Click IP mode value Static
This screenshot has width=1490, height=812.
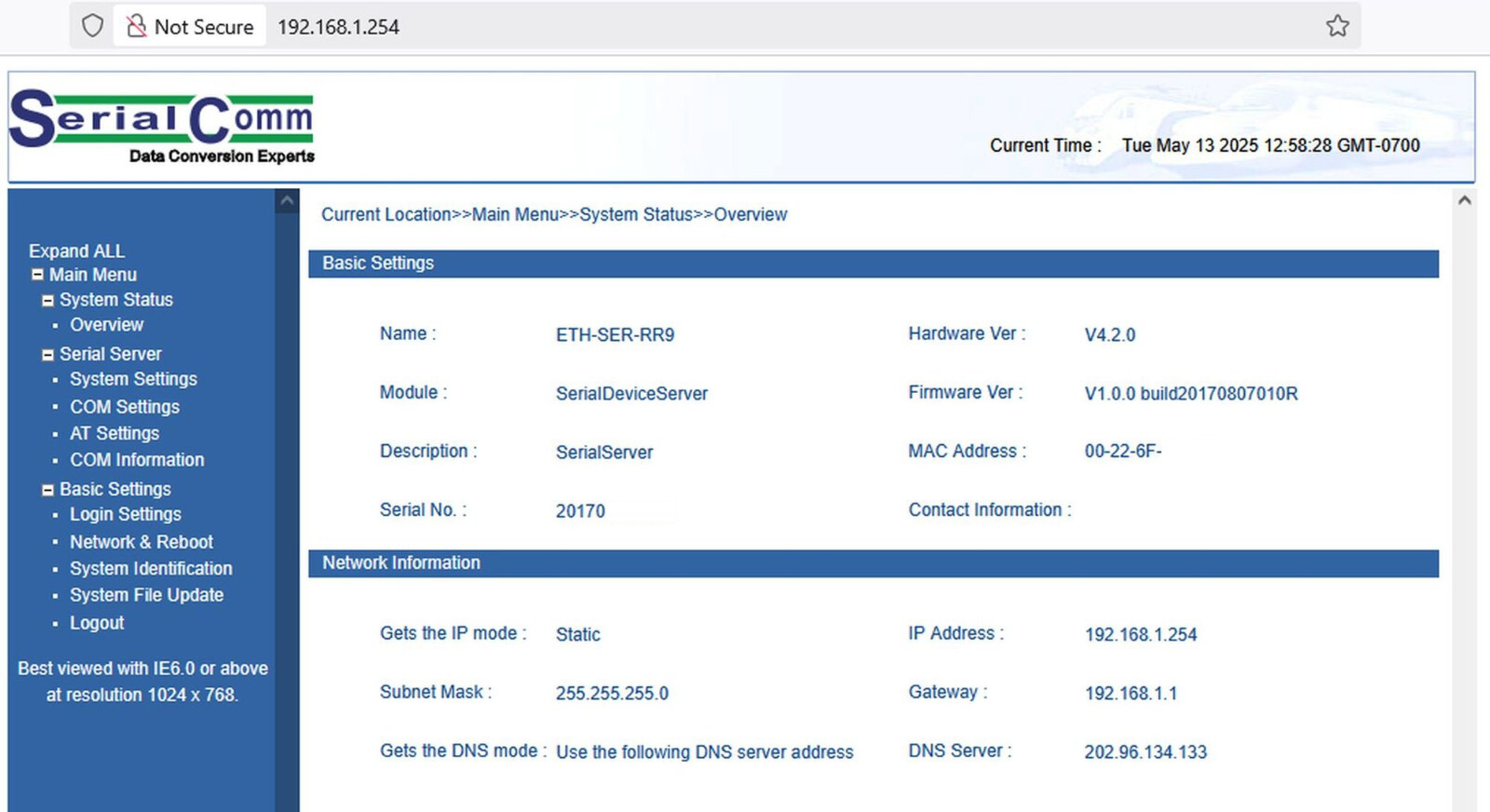[x=578, y=635]
